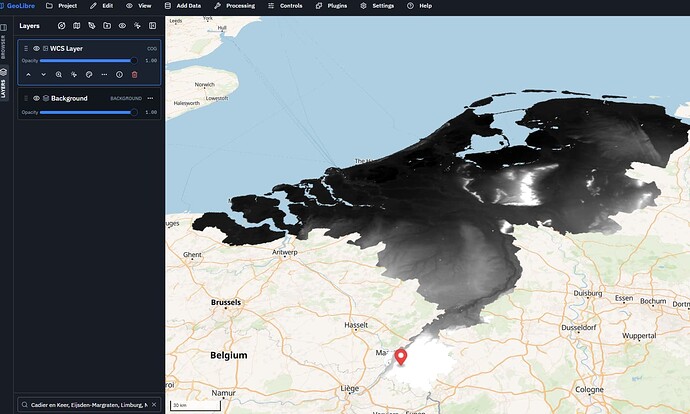Click the add group folder icon in Layers header
The image size is (690, 414).
[107, 26]
